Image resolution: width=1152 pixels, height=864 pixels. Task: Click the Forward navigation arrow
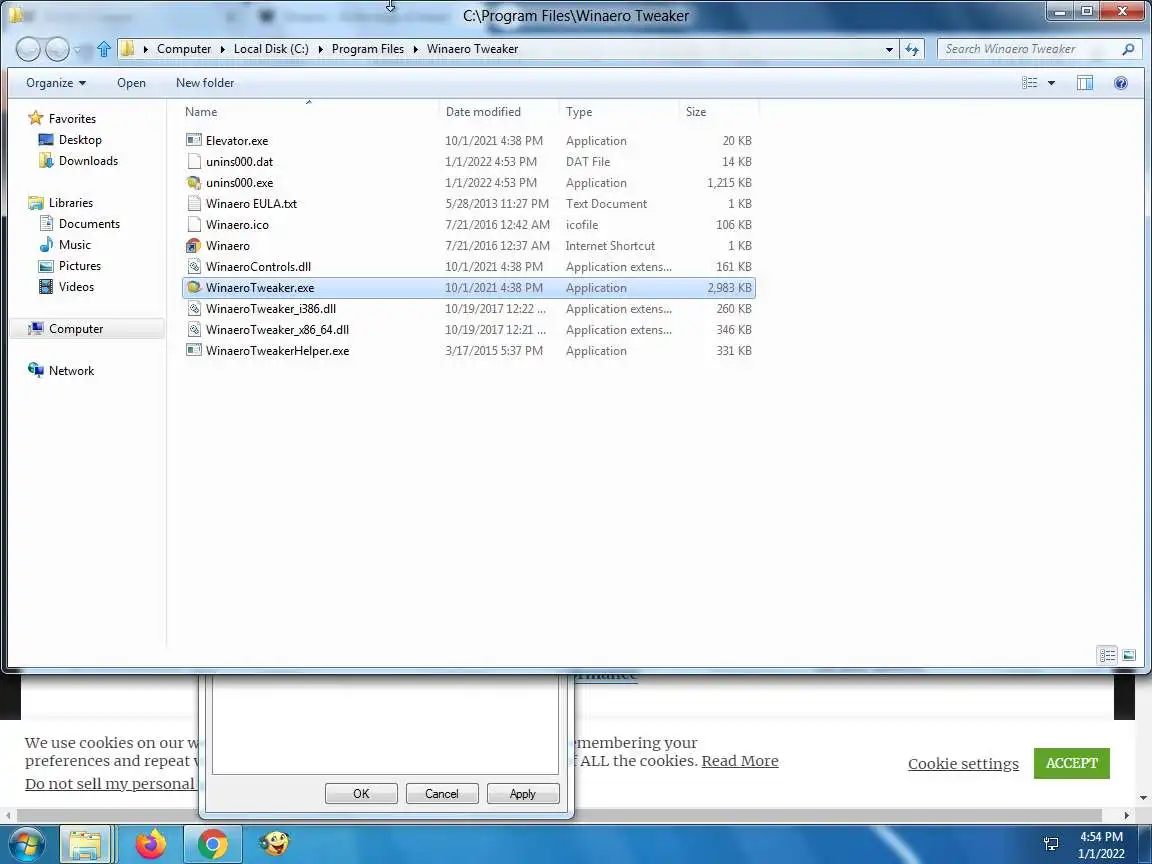(57, 49)
